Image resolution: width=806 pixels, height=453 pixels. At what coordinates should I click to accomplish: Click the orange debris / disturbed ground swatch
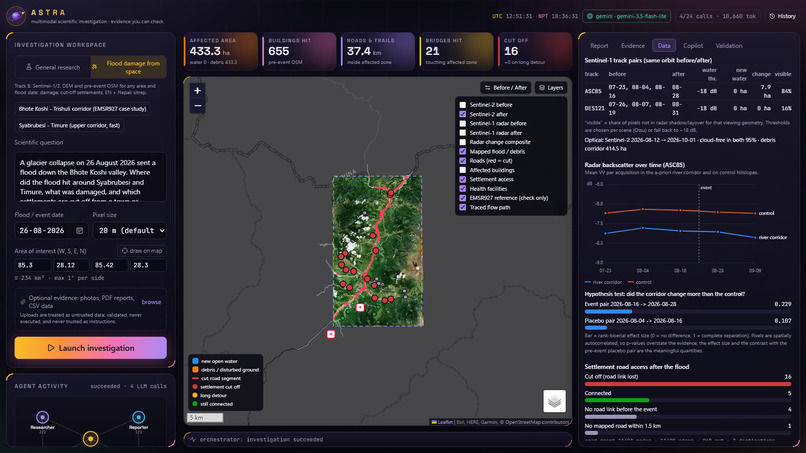click(195, 370)
